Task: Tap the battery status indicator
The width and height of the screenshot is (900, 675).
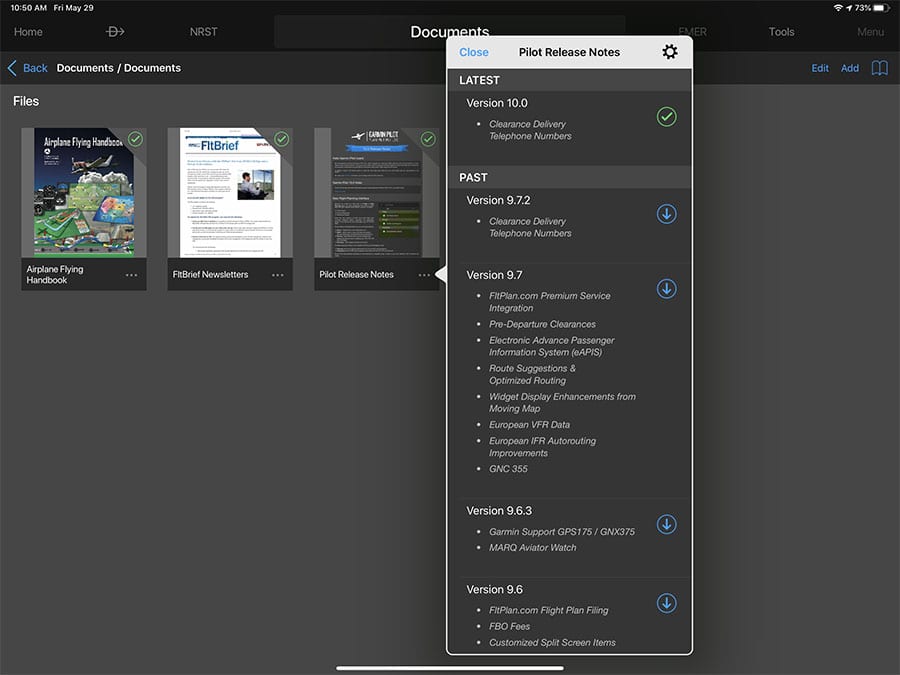Action: 882,8
